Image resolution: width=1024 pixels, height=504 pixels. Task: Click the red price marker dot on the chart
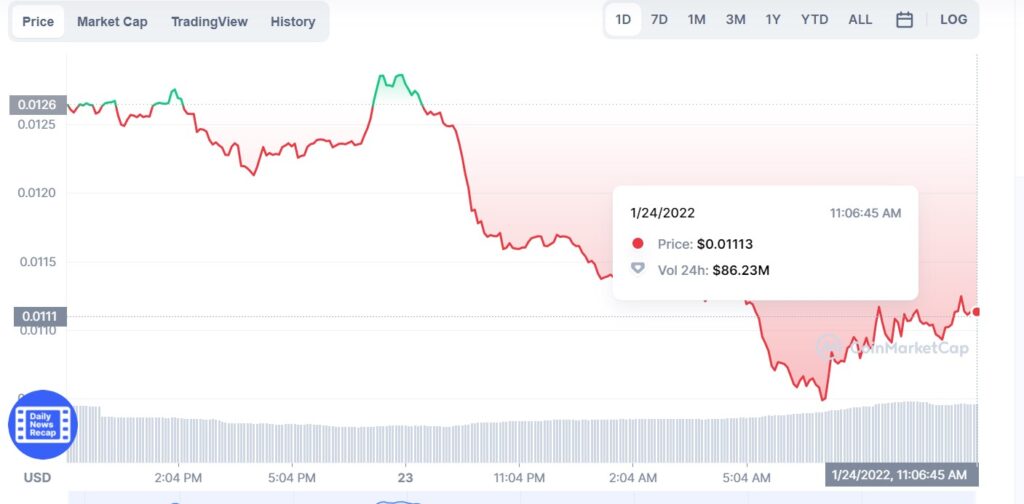tap(976, 312)
